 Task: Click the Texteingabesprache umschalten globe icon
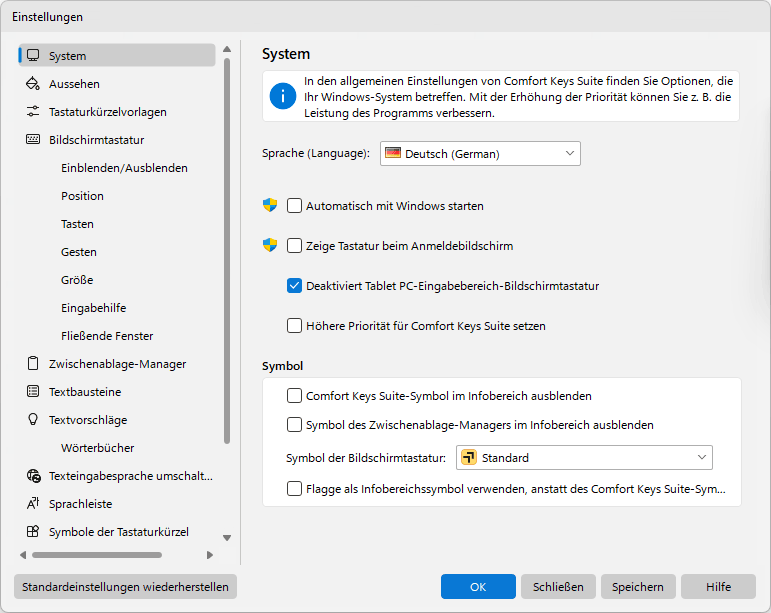(33, 475)
